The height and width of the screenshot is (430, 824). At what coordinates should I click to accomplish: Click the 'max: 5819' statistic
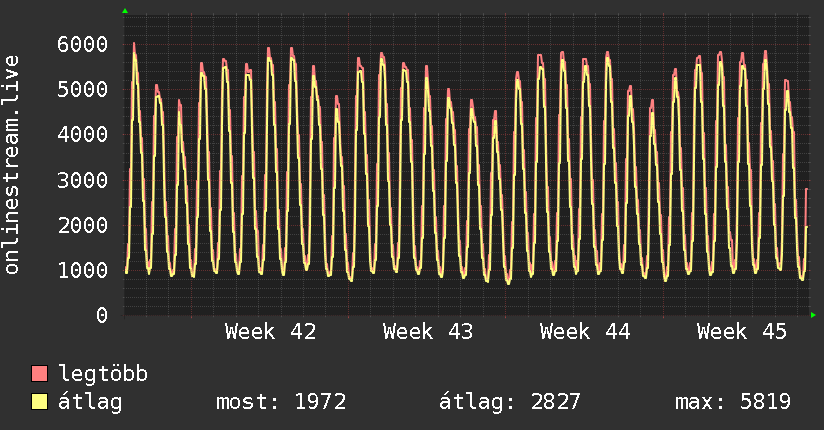click(733, 403)
